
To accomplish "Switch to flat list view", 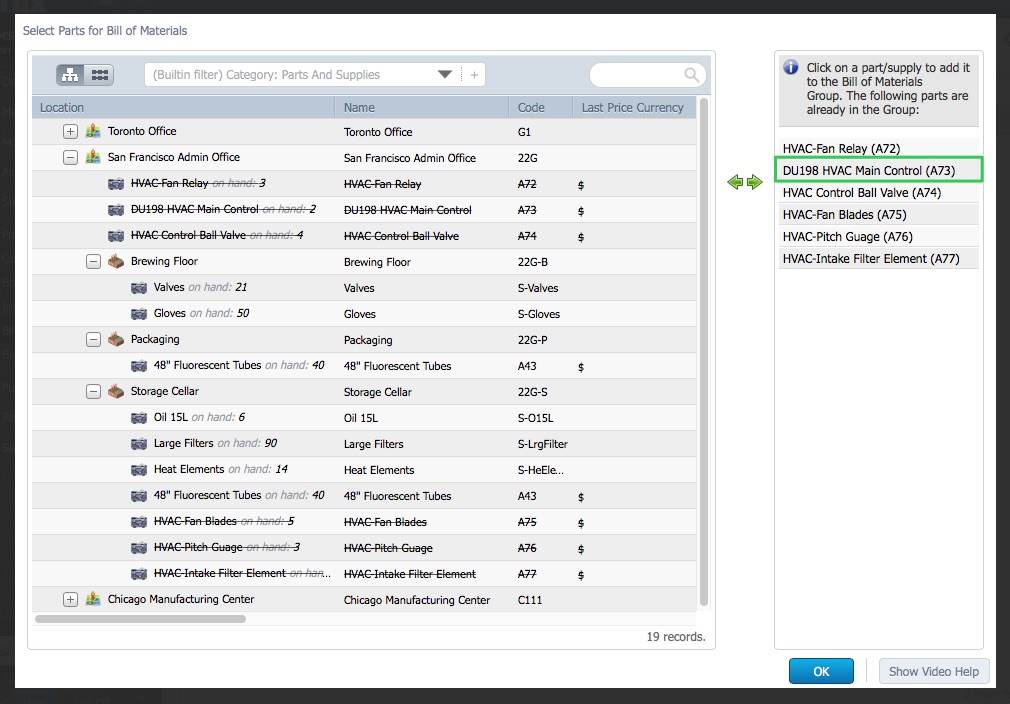I will [x=99, y=75].
